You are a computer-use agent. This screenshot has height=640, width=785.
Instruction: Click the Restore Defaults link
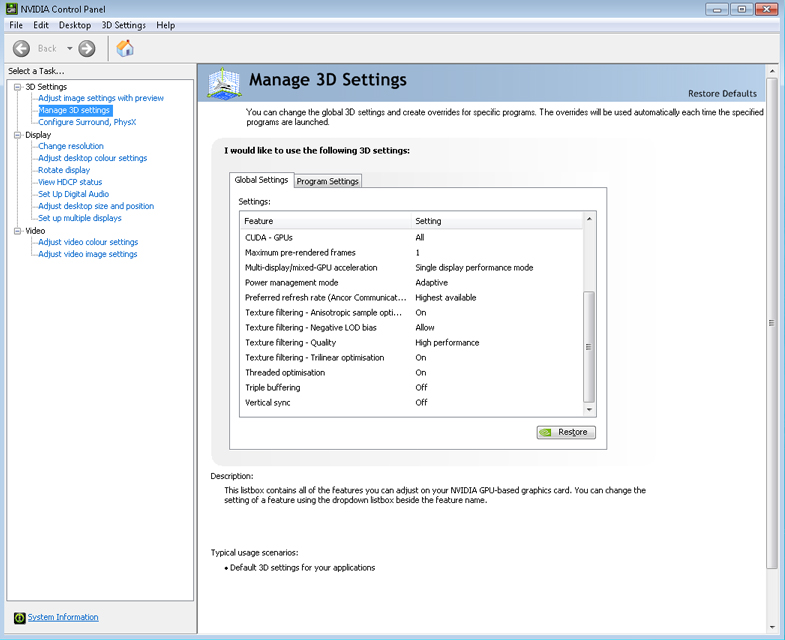click(722, 94)
